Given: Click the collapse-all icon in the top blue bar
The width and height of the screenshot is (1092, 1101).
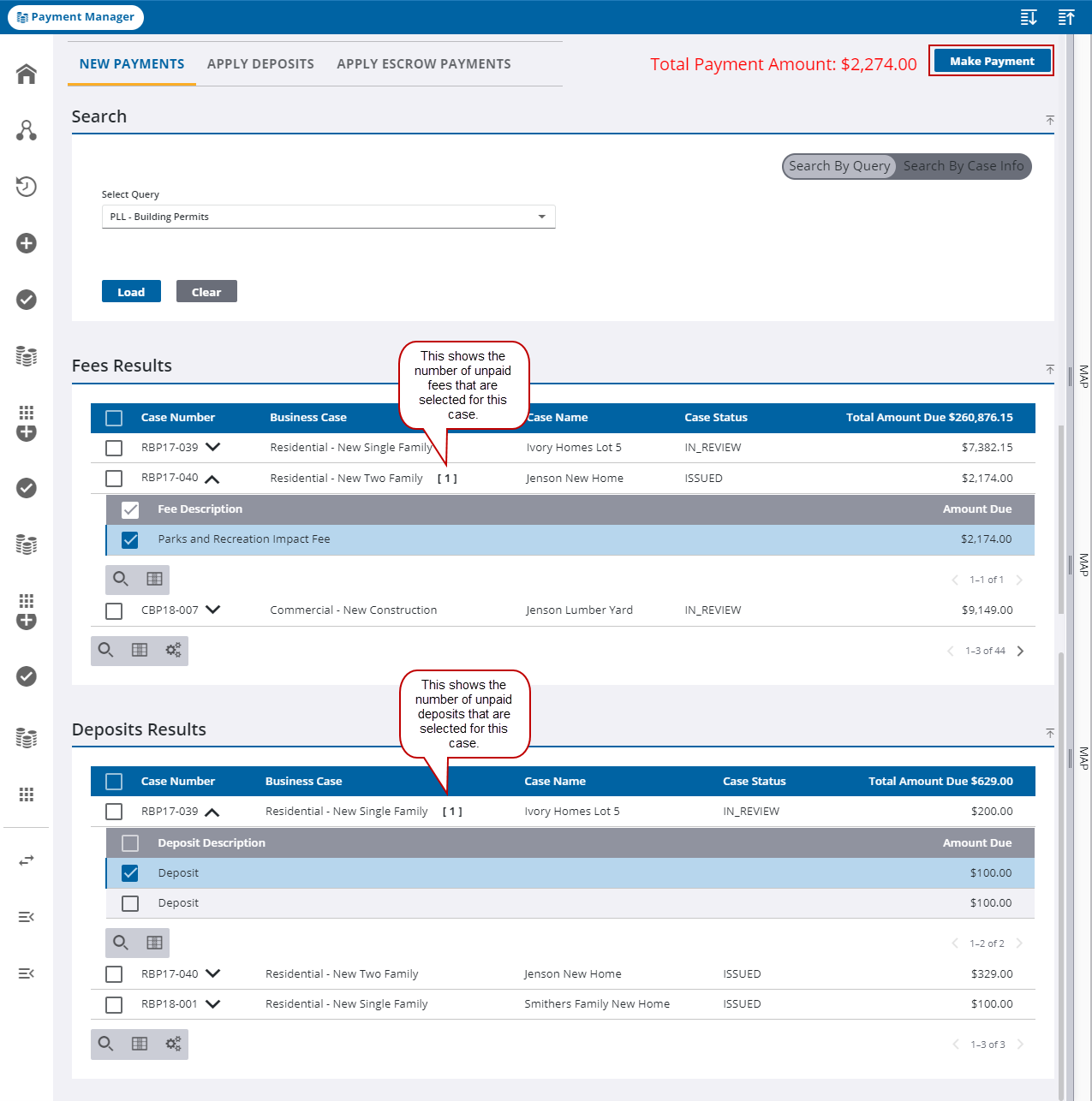Looking at the screenshot, I should pos(1065,17).
